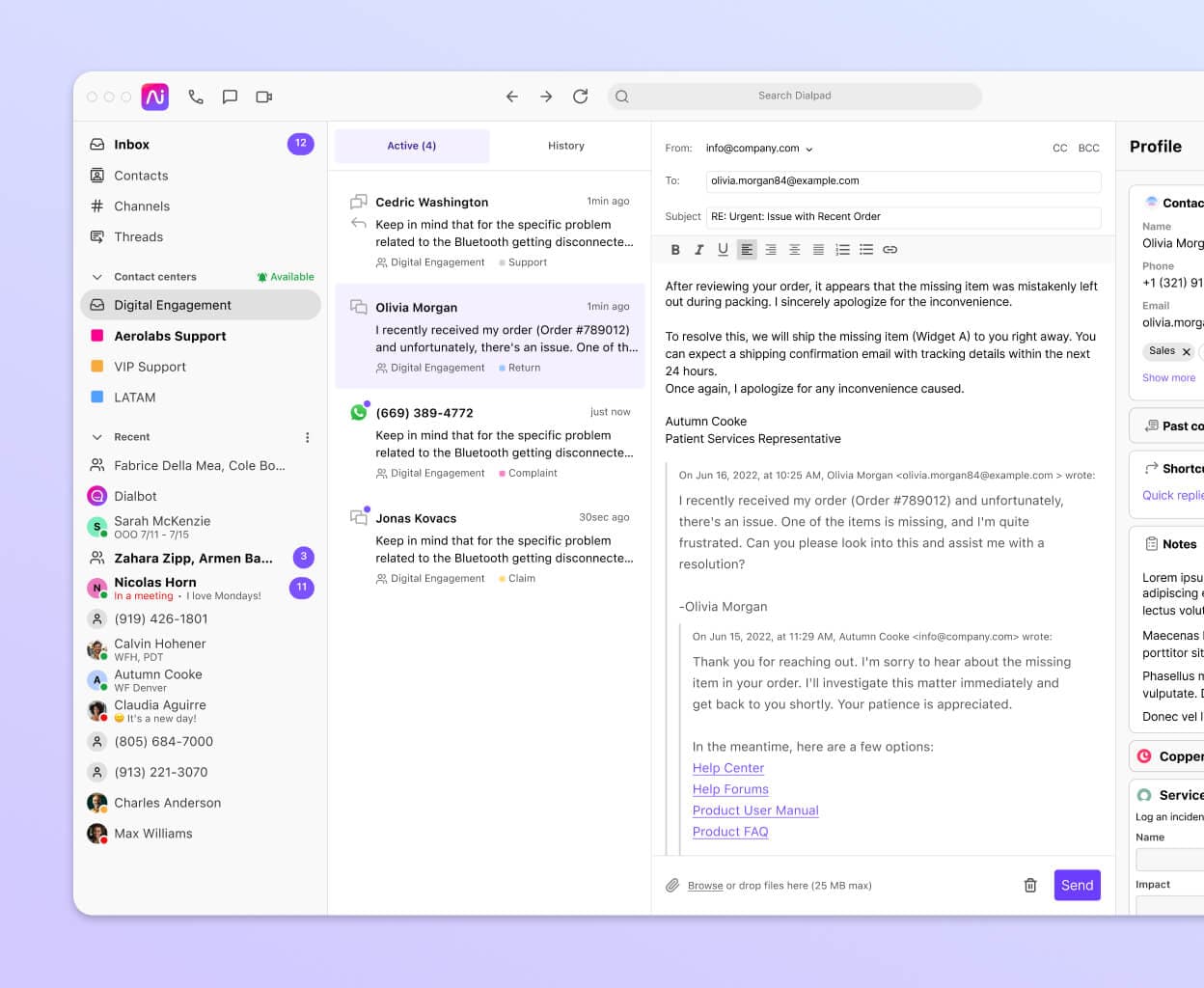This screenshot has width=1204, height=988.
Task: Toggle underline text formatting
Action: click(723, 250)
